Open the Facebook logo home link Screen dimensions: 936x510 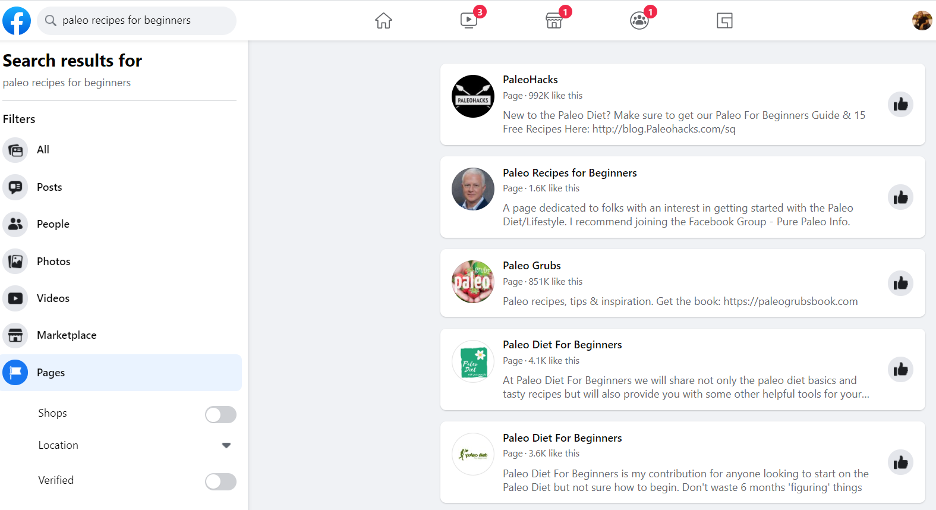(17, 21)
